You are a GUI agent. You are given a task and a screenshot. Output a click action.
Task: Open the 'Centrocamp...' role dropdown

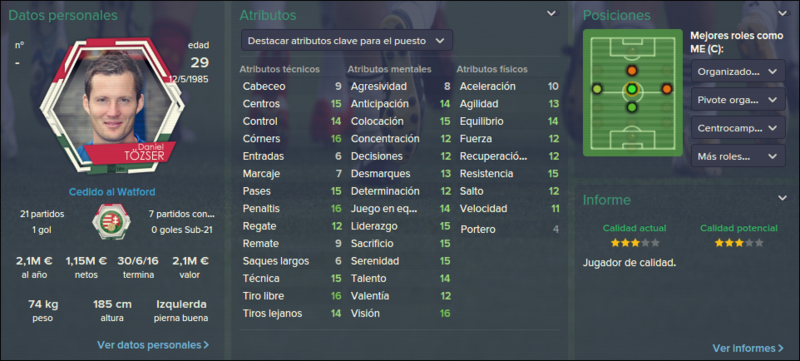click(x=738, y=128)
